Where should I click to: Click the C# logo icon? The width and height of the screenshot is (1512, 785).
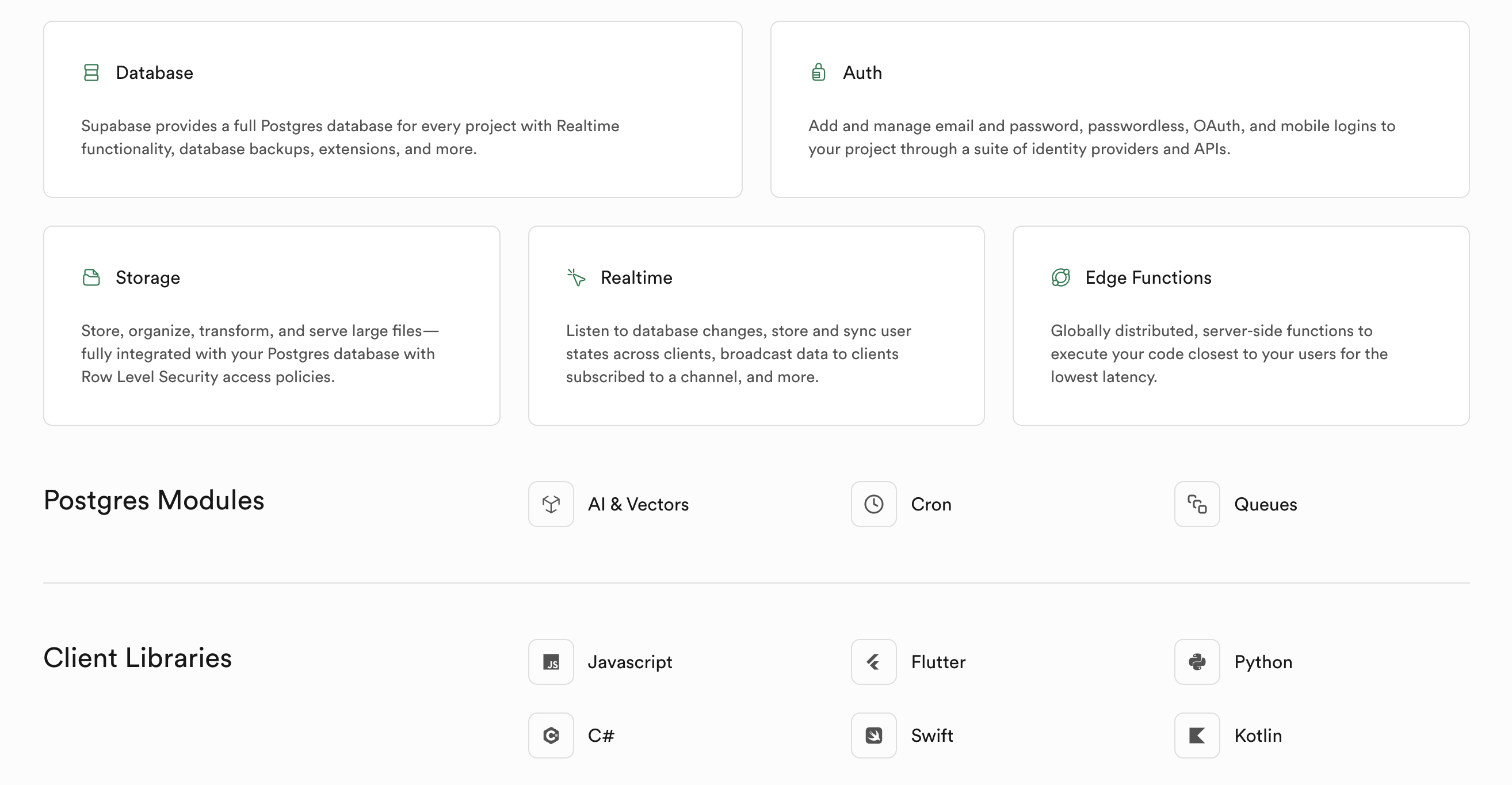click(x=551, y=735)
